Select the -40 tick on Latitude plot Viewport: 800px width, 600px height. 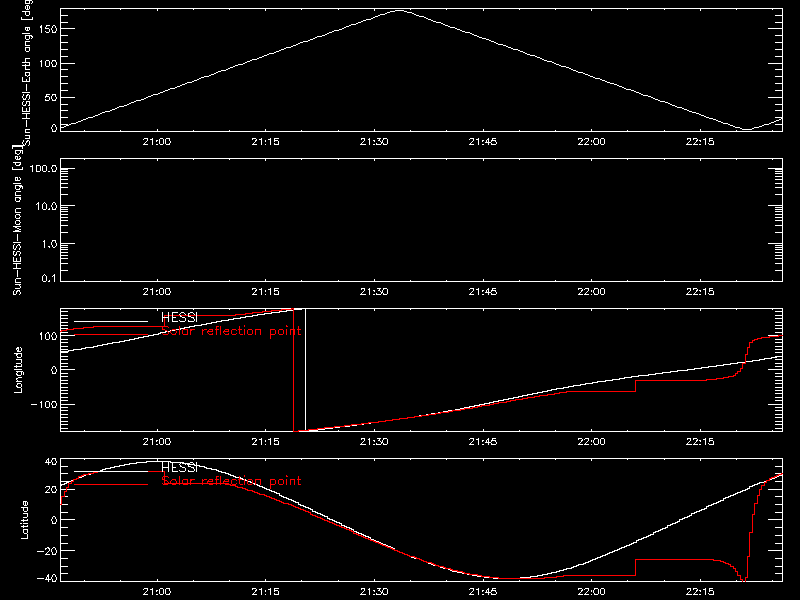46,579
